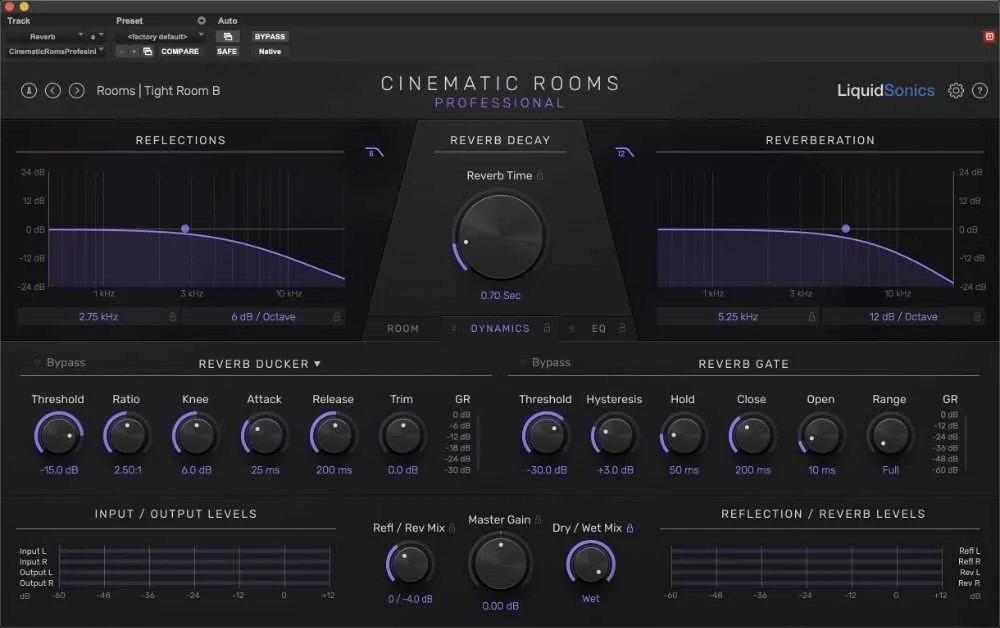1000x628 pixels.
Task: Open the Reverb track selector dropdown
Action: coord(45,36)
